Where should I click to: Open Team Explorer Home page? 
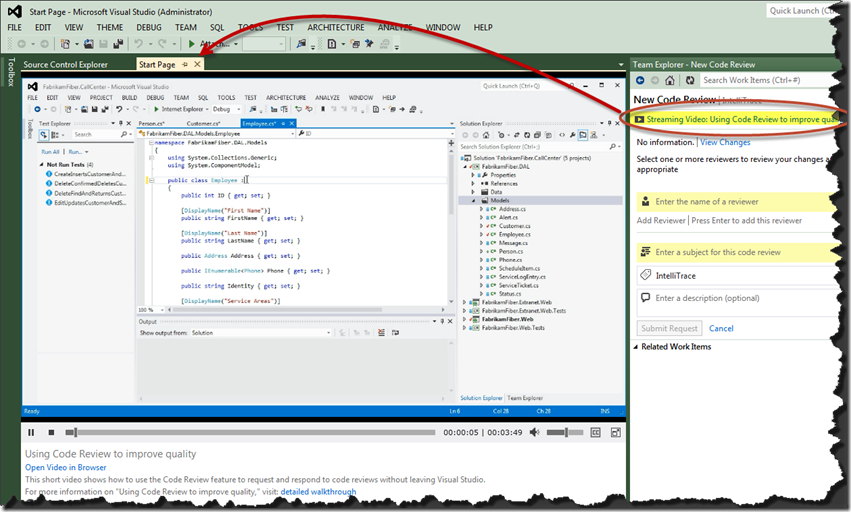(x=670, y=80)
